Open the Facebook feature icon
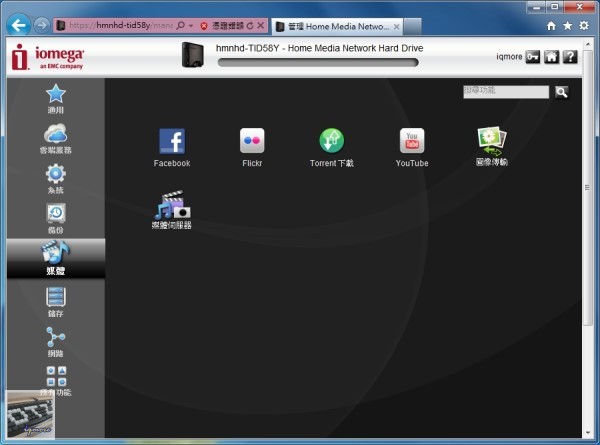This screenshot has height=445, width=600. click(172, 147)
